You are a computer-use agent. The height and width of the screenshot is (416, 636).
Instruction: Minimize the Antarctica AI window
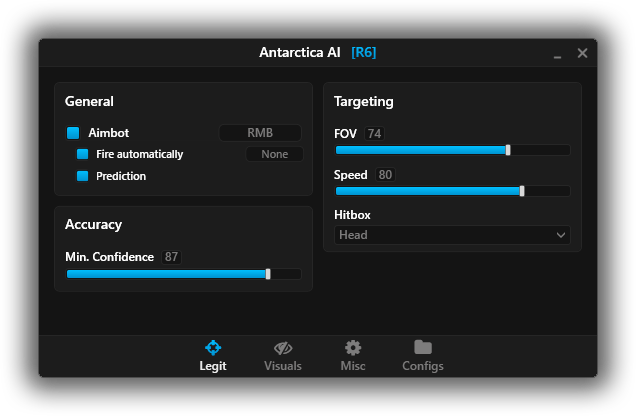558,54
